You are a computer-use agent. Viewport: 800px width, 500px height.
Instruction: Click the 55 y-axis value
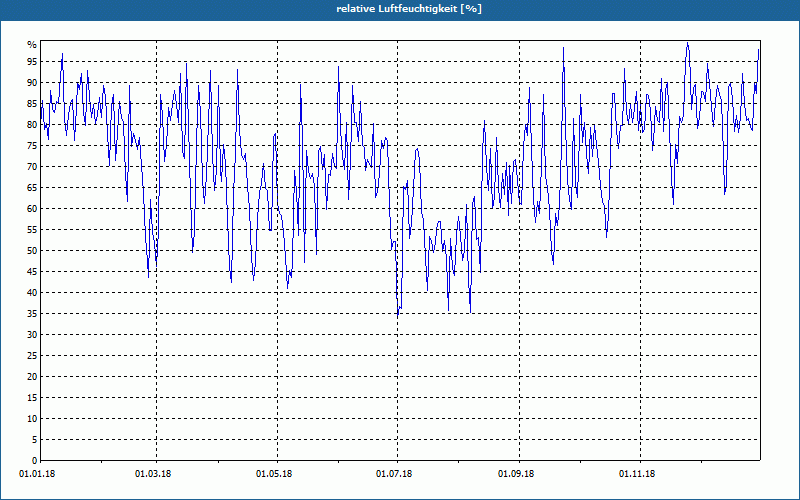32,230
